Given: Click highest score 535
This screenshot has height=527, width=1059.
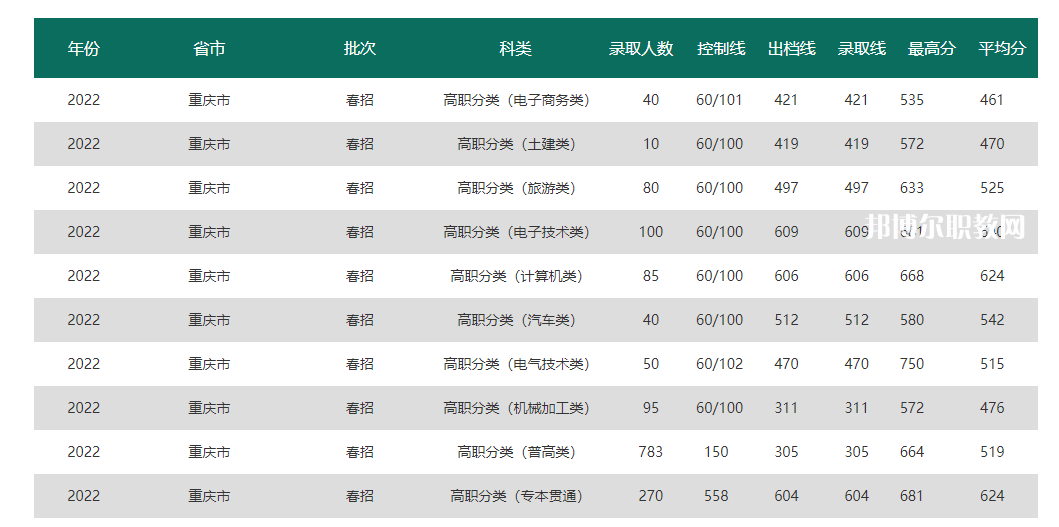Looking at the screenshot, I should click(x=912, y=100).
